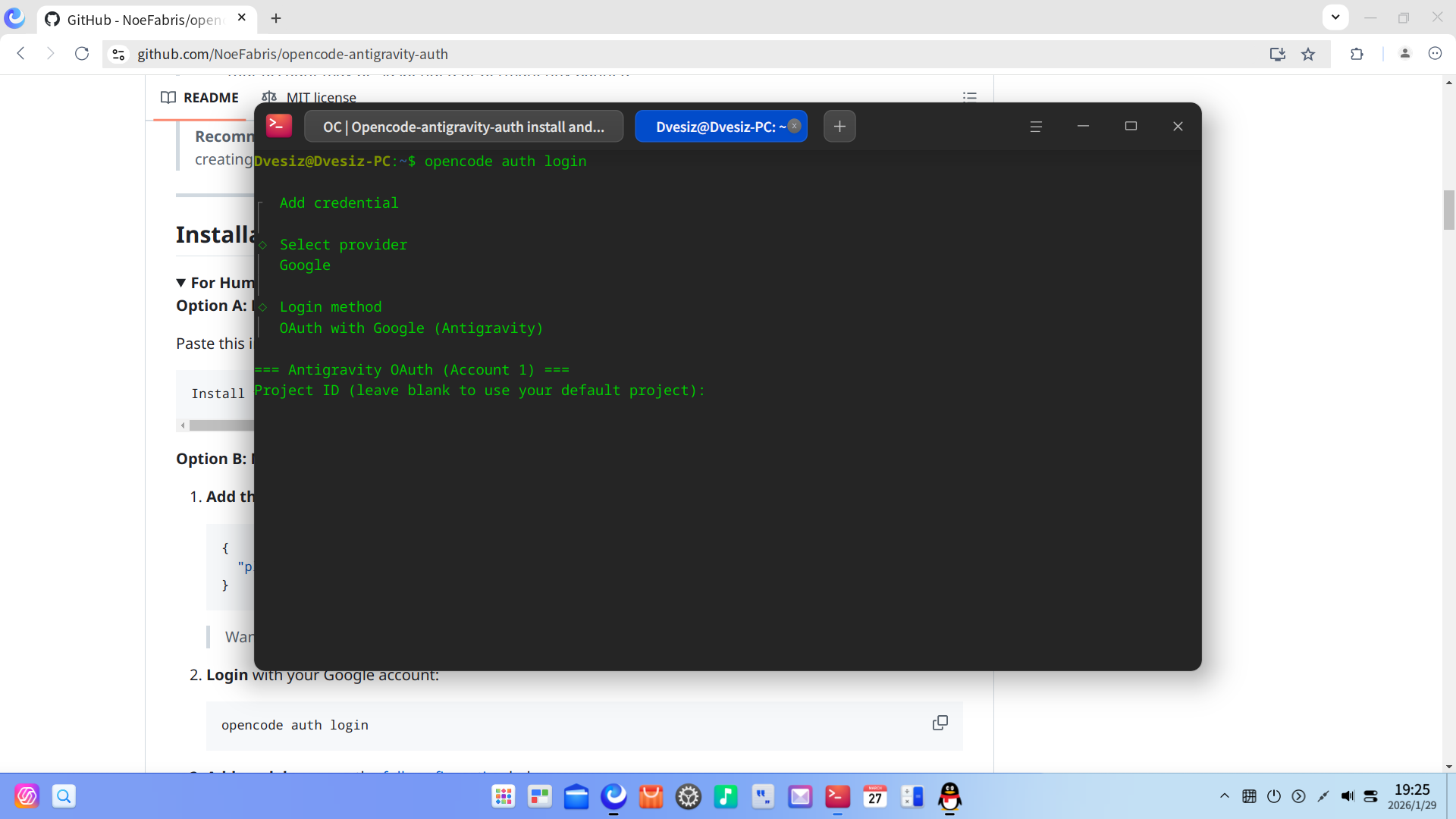Screen dimensions: 1456x819
Task: Click the volume icon in system tray
Action: click(1348, 796)
